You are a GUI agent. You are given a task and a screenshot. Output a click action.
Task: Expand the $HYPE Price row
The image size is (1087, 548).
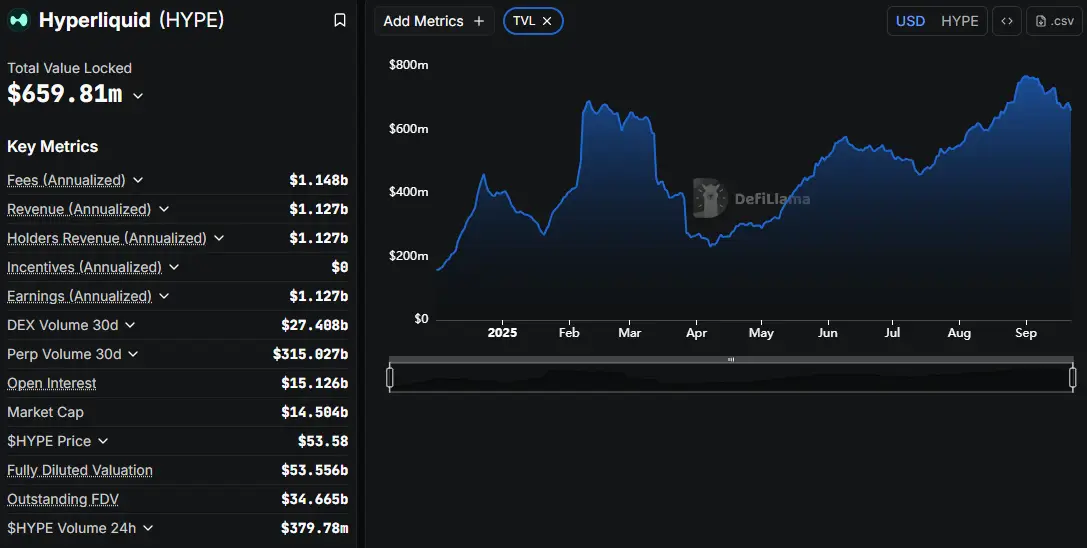point(103,441)
